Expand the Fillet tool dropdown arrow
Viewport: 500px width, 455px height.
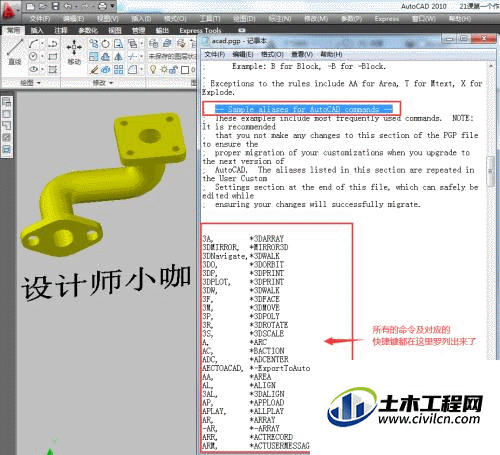141,69
